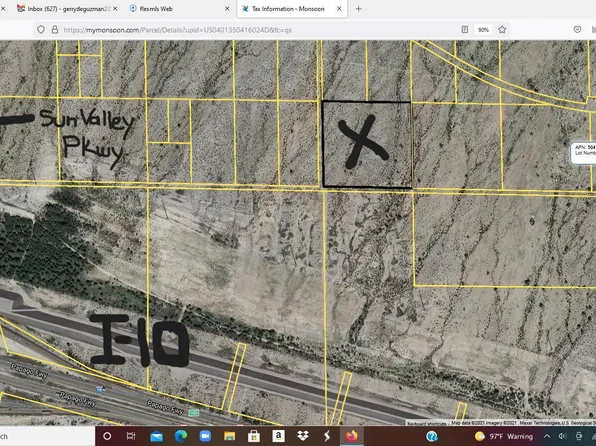
Task: Click the Keyboard shortcuts map link
Action: (x=426, y=423)
